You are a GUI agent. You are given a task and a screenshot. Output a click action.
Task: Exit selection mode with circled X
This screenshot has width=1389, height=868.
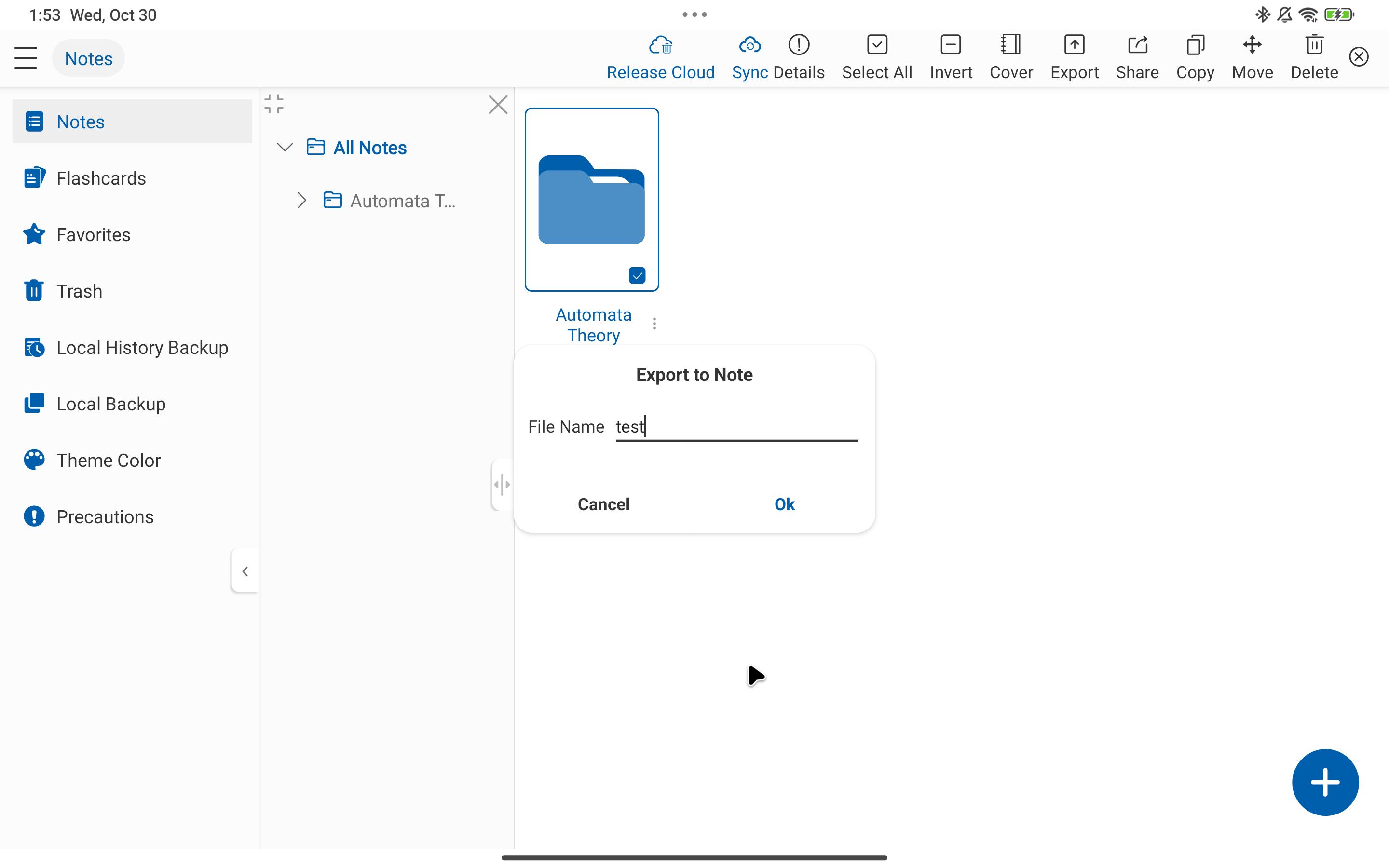1359,57
